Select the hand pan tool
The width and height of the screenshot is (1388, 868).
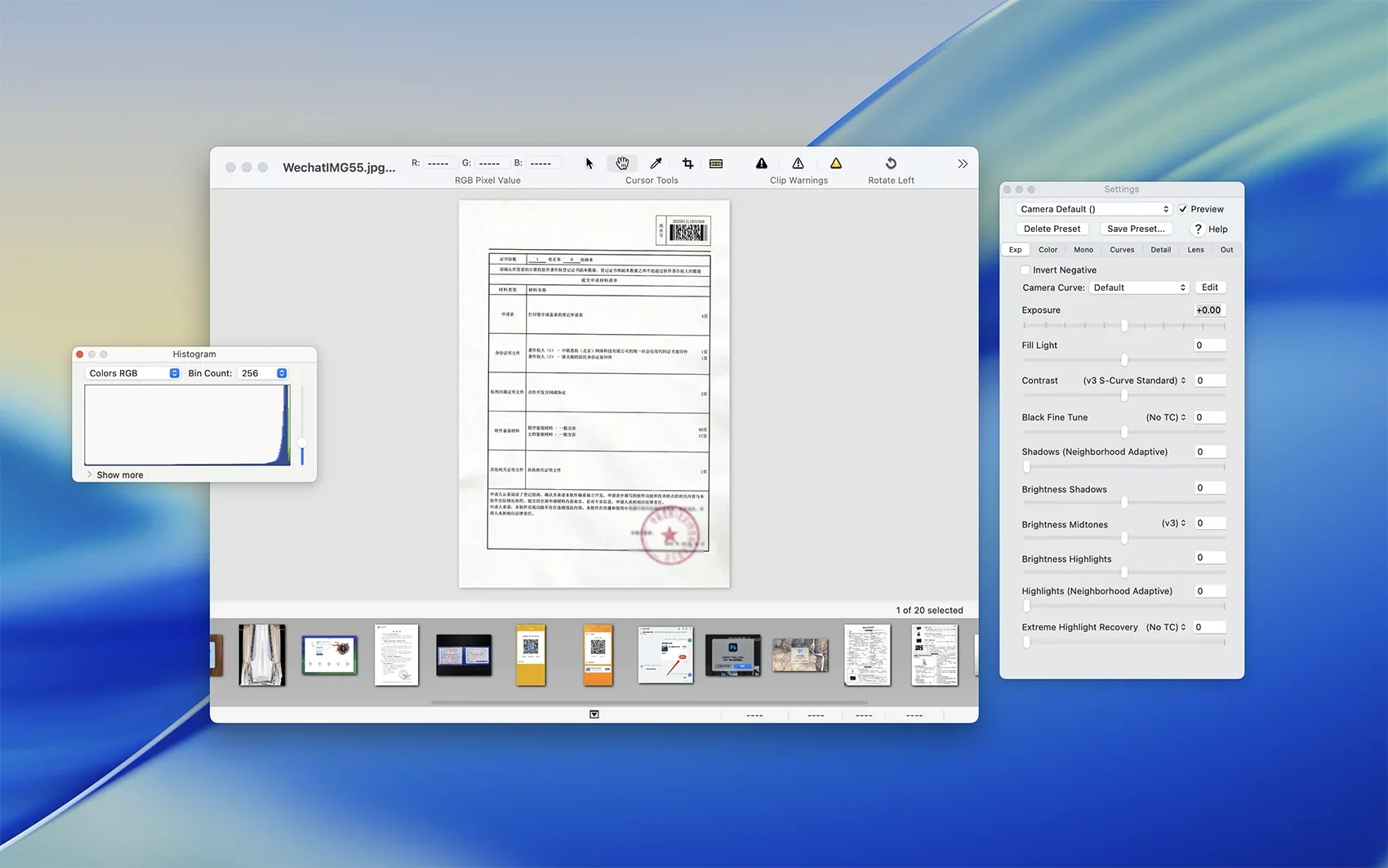[622, 163]
